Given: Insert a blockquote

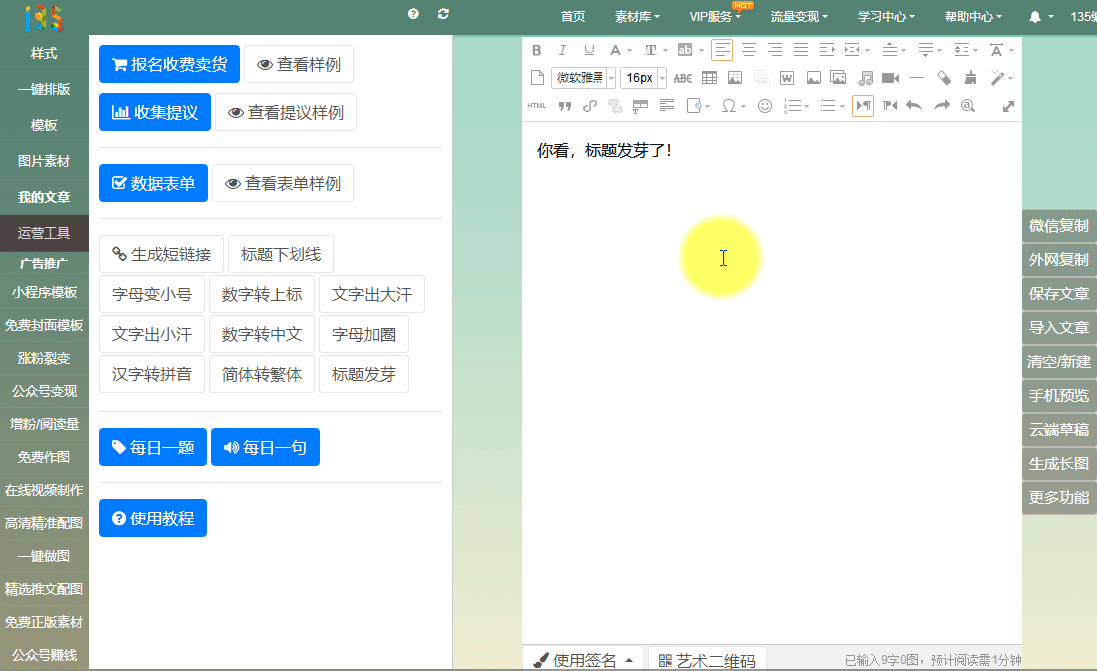Looking at the screenshot, I should point(564,106).
